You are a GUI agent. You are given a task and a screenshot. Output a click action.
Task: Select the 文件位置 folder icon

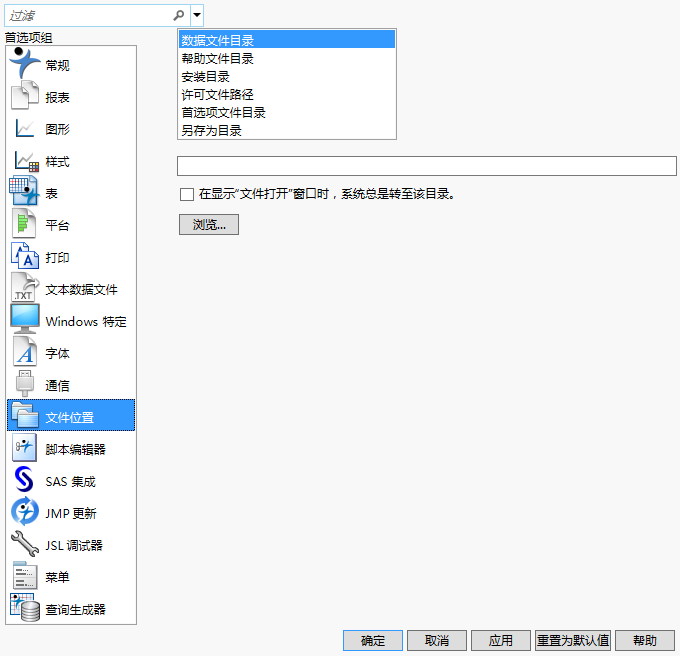click(x=25, y=415)
